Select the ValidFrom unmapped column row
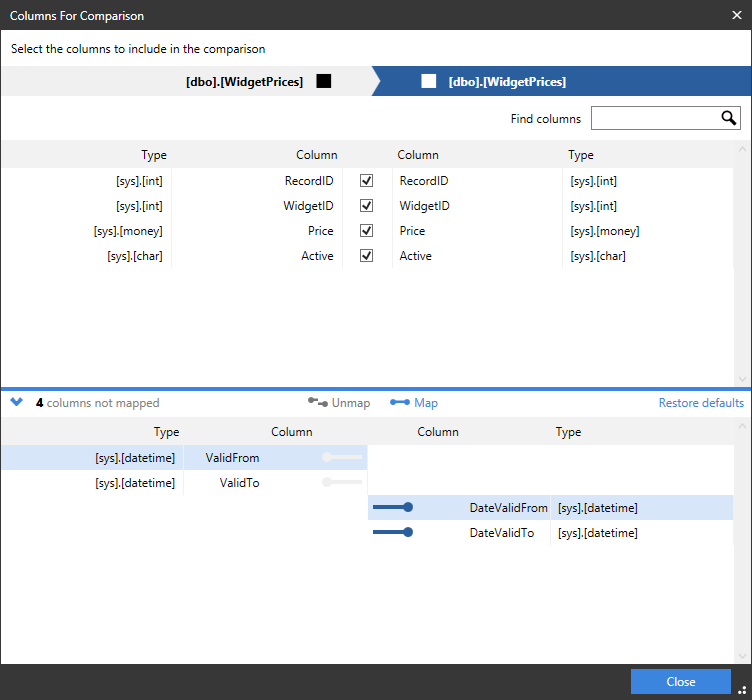 [232, 457]
